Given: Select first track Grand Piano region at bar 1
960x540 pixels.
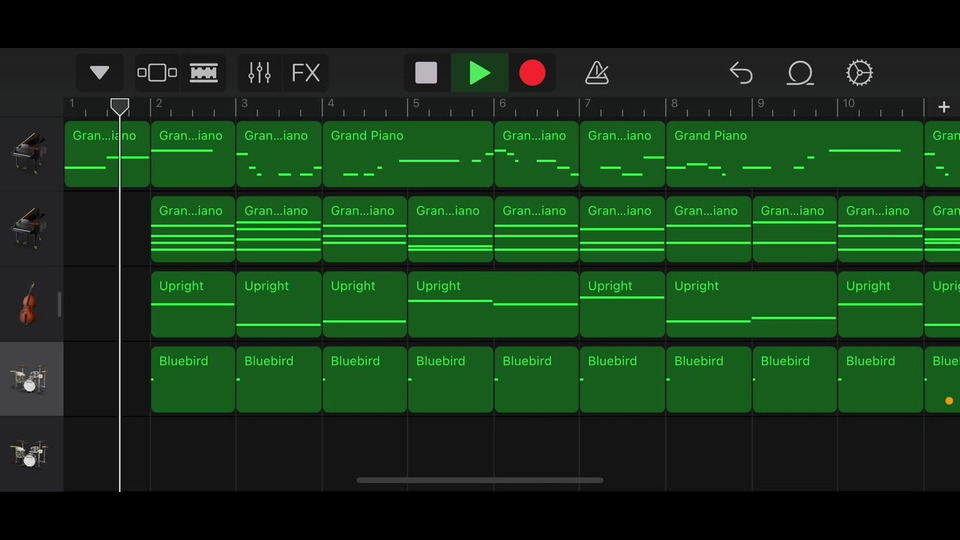Looking at the screenshot, I should 107,154.
